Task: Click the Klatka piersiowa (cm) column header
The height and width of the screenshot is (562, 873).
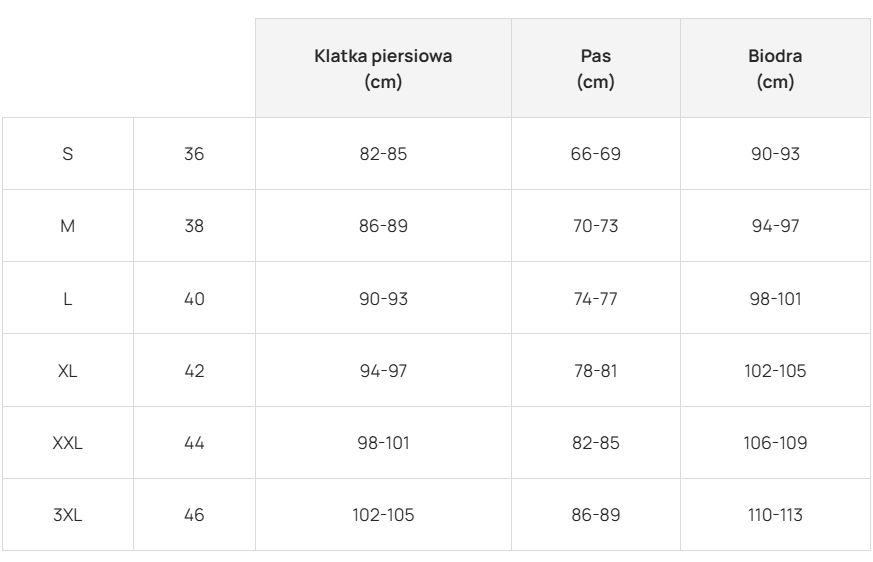Action: pos(383,69)
